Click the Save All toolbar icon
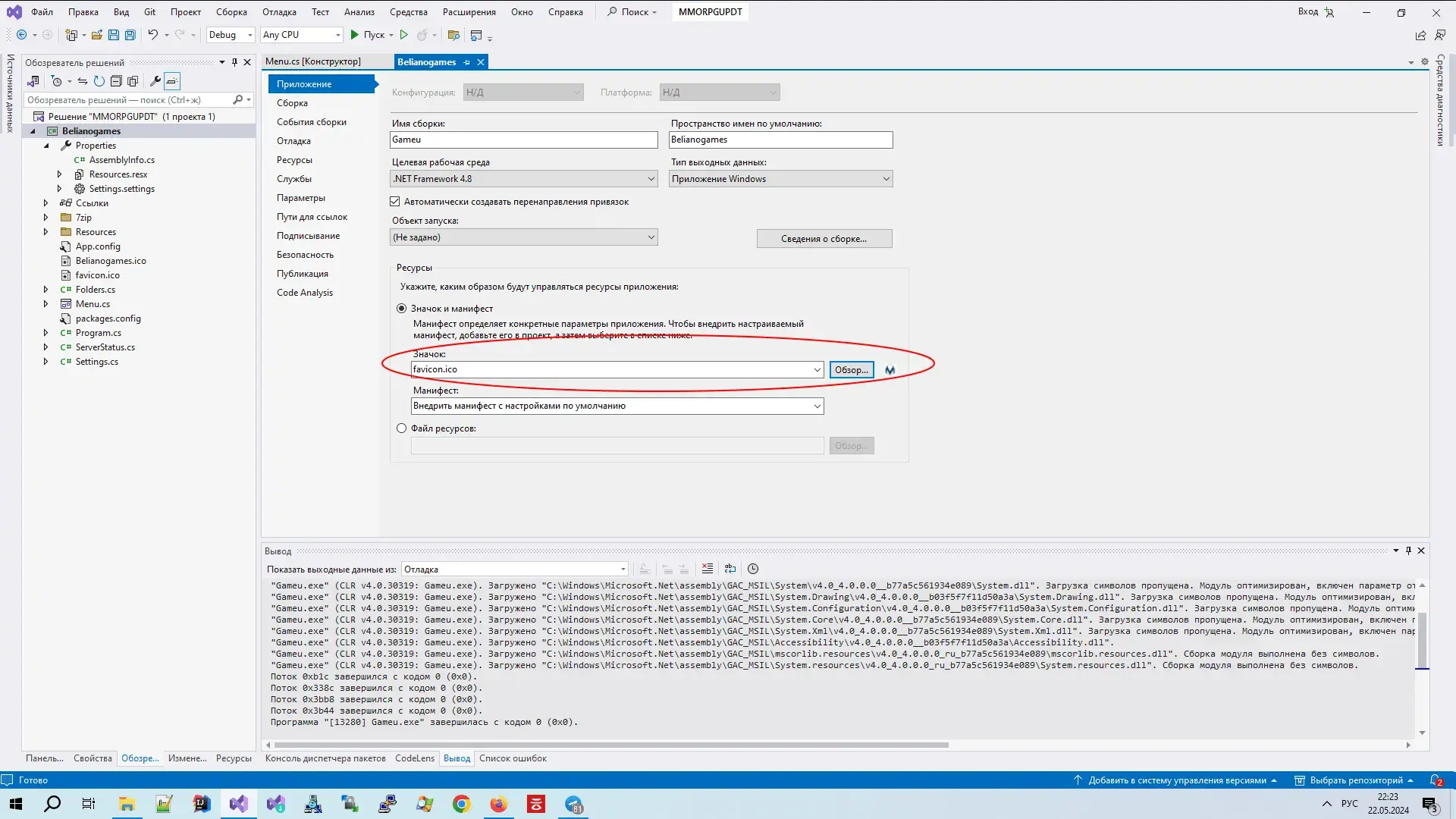Image resolution: width=1456 pixels, height=819 pixels. 130,35
